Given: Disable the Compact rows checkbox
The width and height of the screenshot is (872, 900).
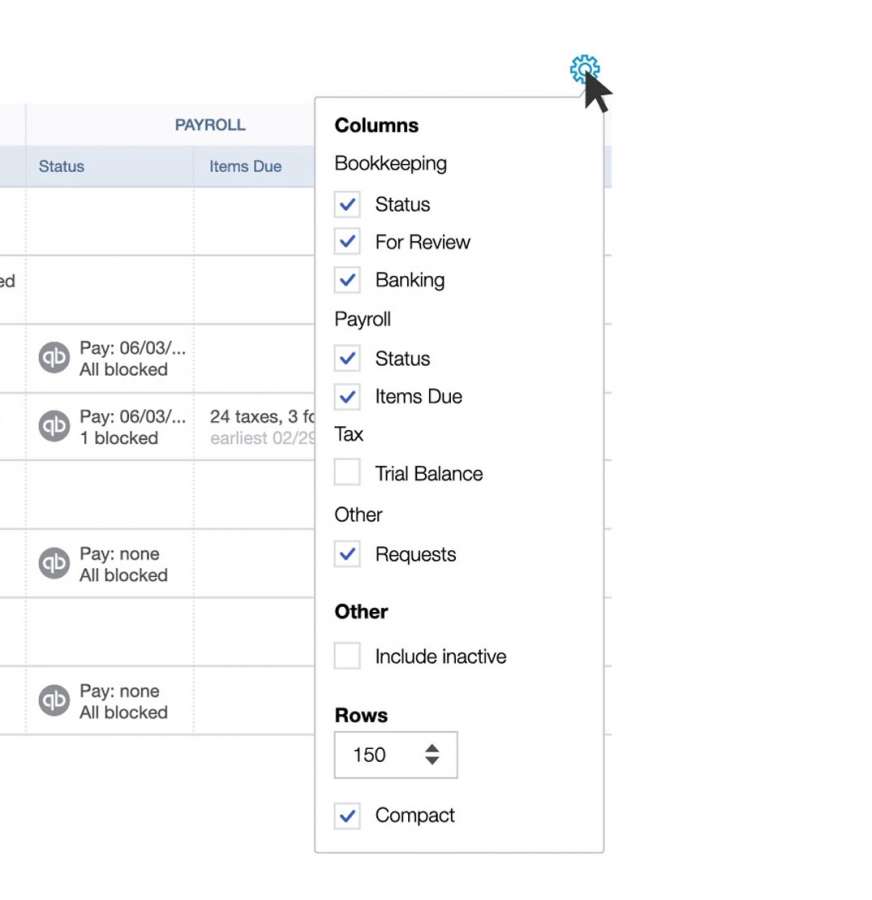Looking at the screenshot, I should coord(347,816).
